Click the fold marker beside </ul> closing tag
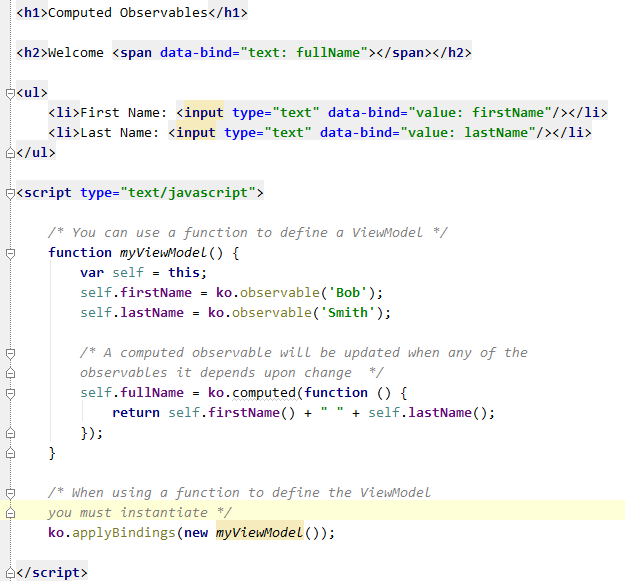 click(10, 153)
